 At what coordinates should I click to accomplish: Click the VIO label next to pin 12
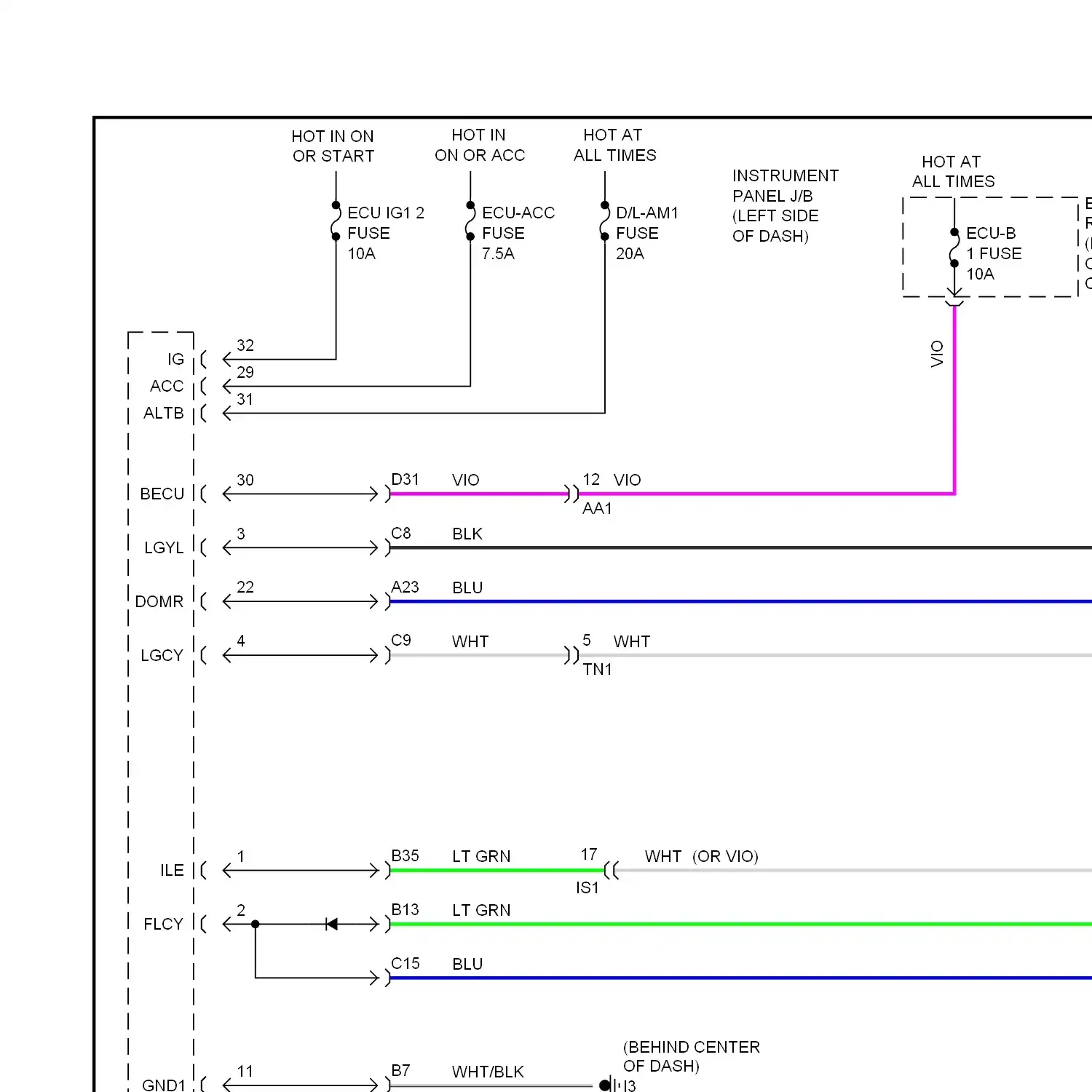[628, 480]
